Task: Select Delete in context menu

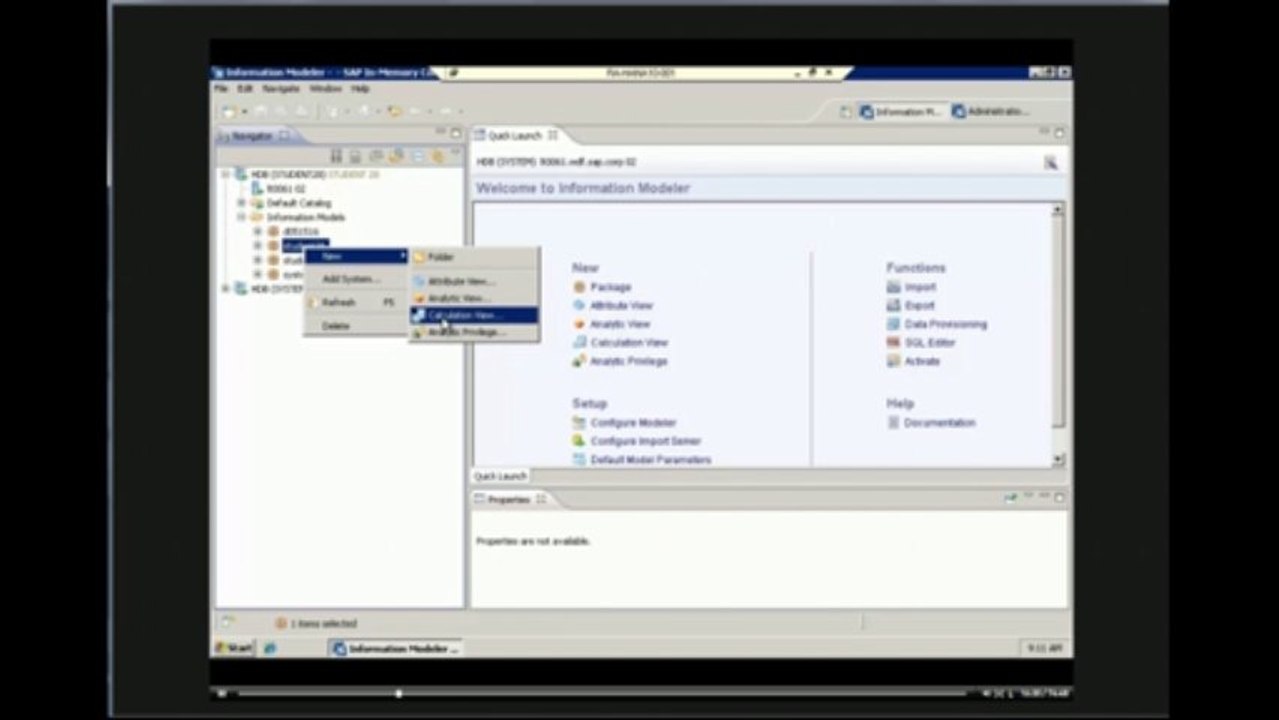Action: 356,326
